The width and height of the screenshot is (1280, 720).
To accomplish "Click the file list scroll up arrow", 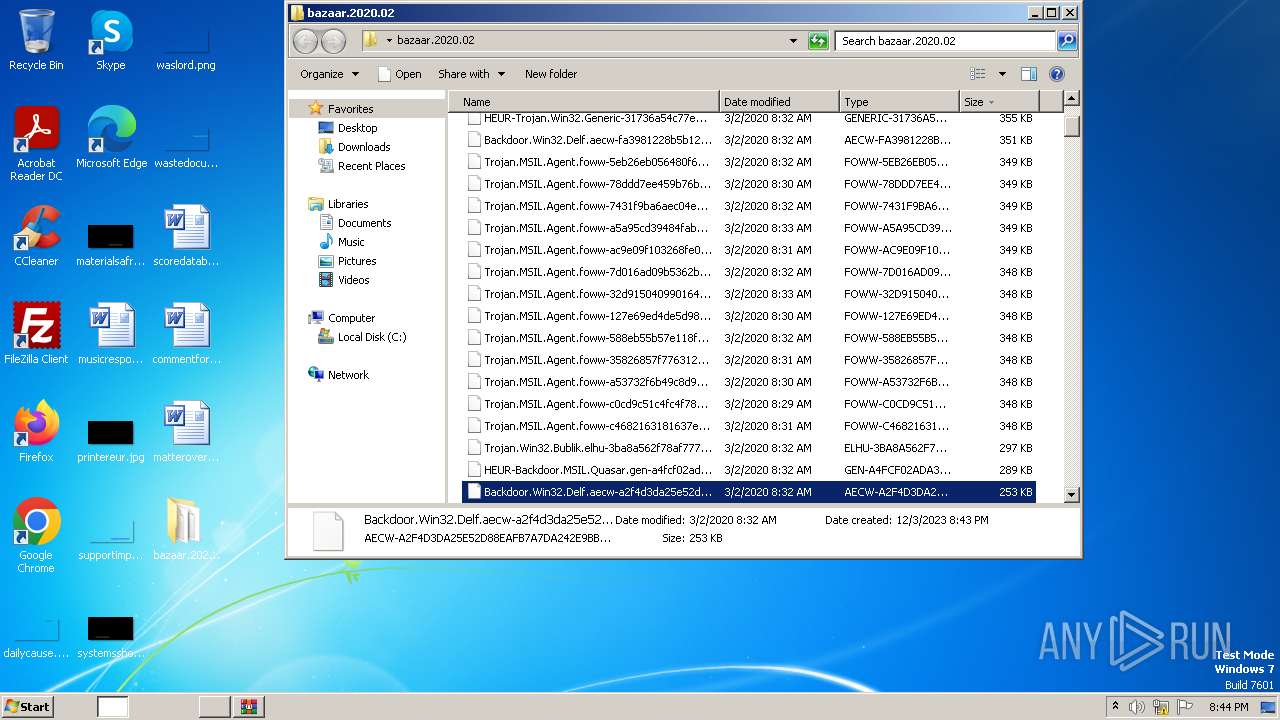I will coord(1072,99).
